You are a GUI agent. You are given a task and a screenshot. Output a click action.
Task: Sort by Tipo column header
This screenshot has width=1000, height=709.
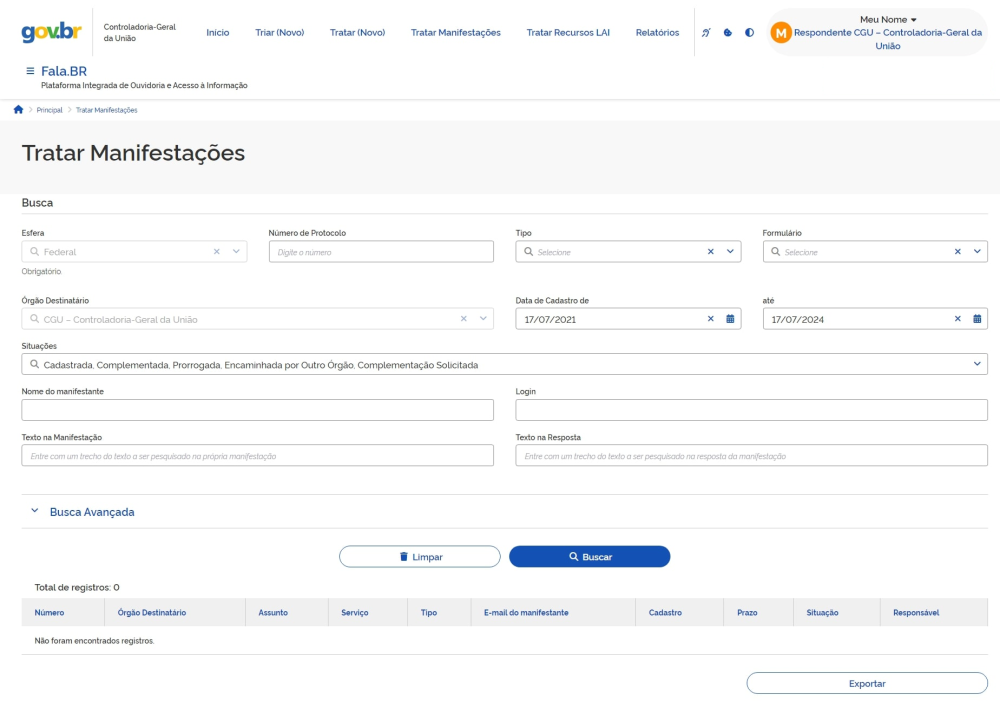tap(429, 613)
